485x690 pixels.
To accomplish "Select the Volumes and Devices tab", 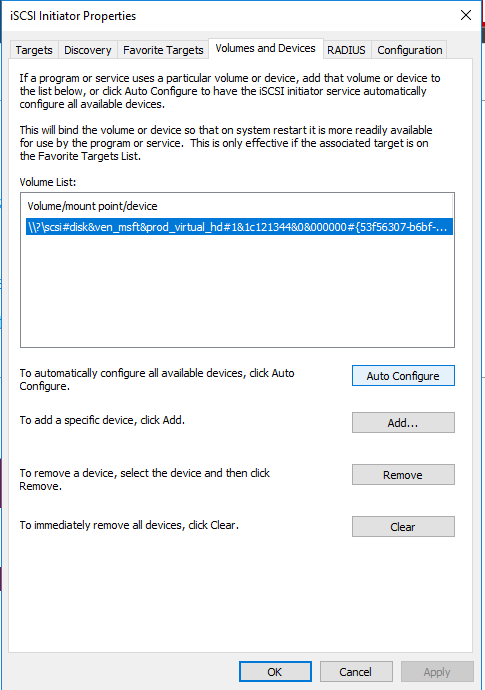I will [265, 48].
